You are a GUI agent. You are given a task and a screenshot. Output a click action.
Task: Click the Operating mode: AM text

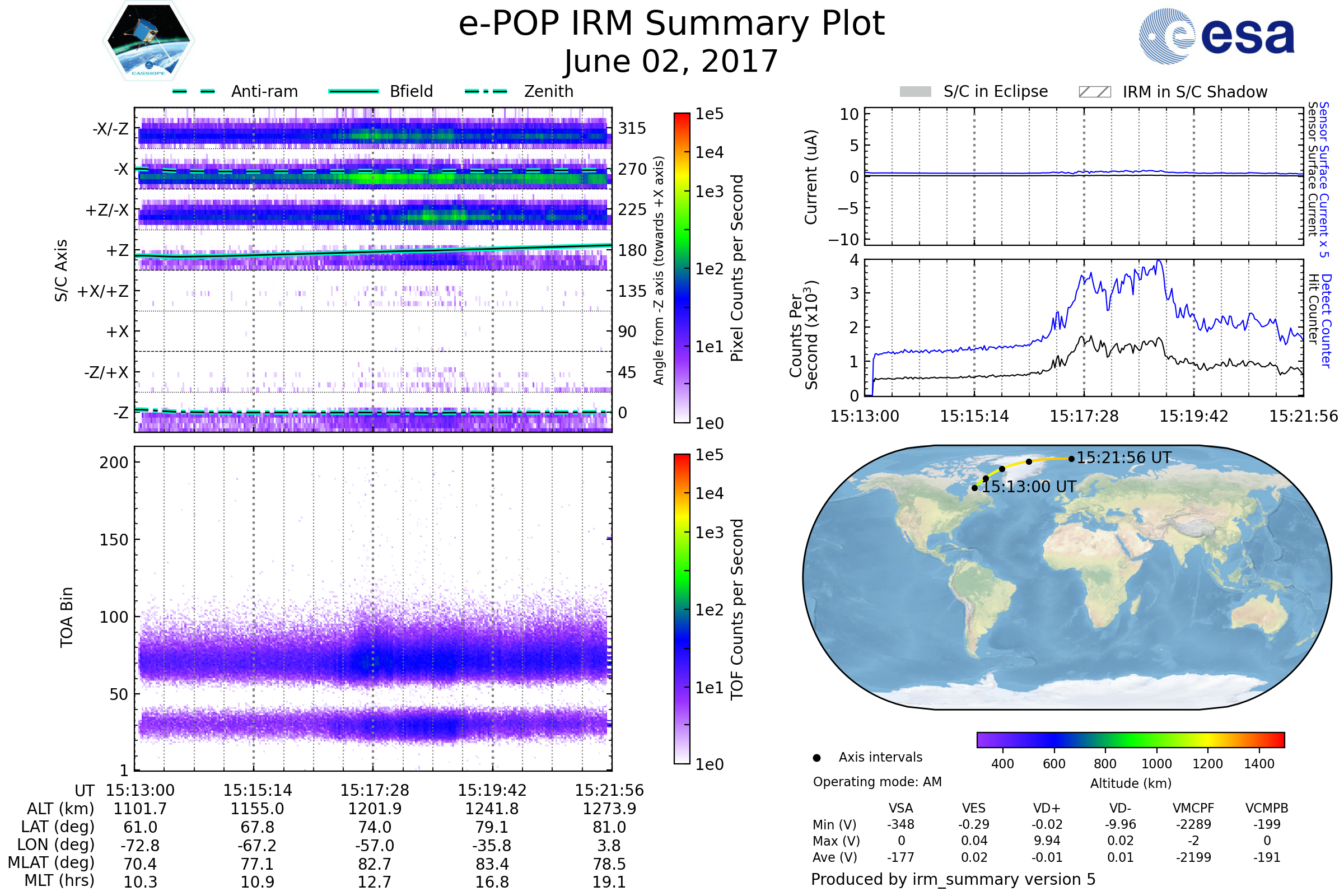coord(877,782)
